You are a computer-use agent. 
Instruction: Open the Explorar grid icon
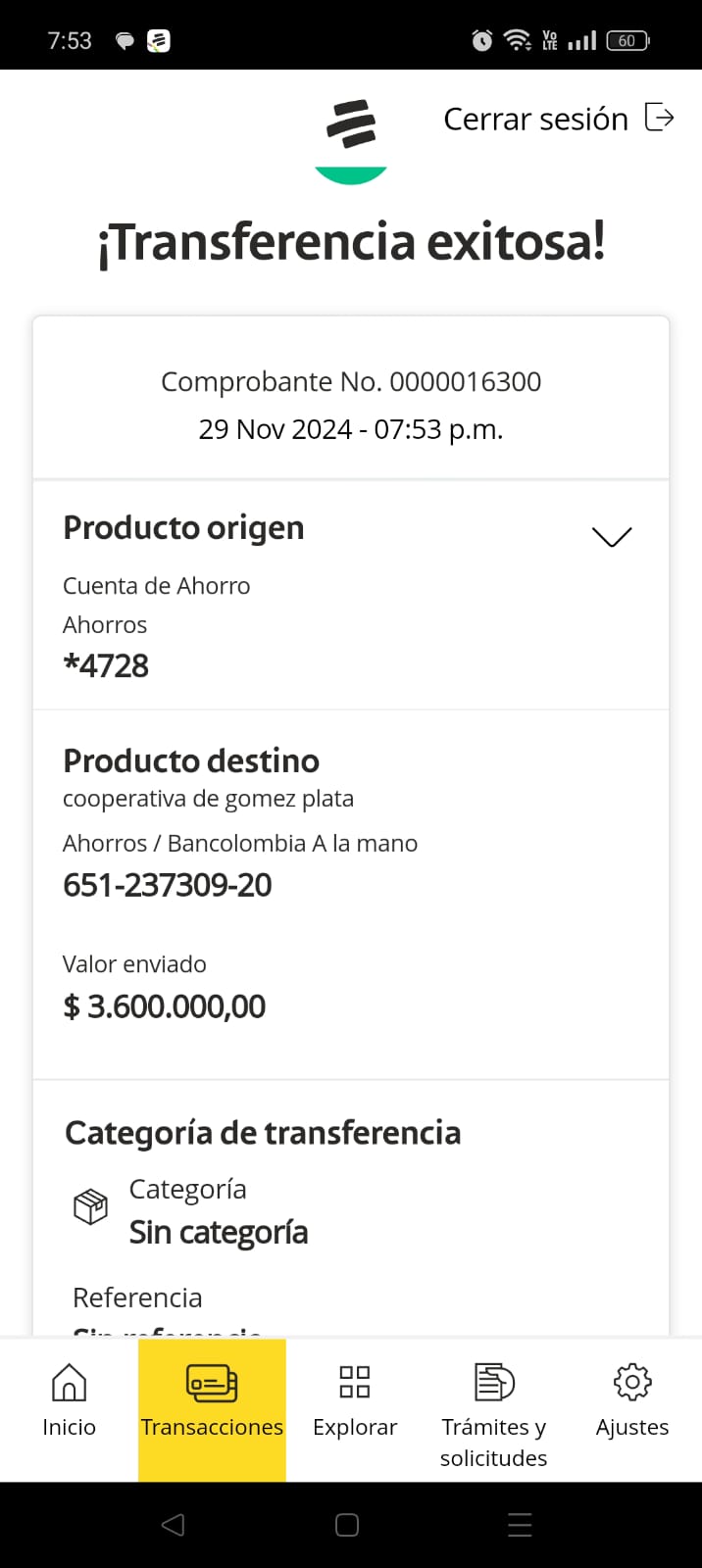click(x=354, y=1382)
